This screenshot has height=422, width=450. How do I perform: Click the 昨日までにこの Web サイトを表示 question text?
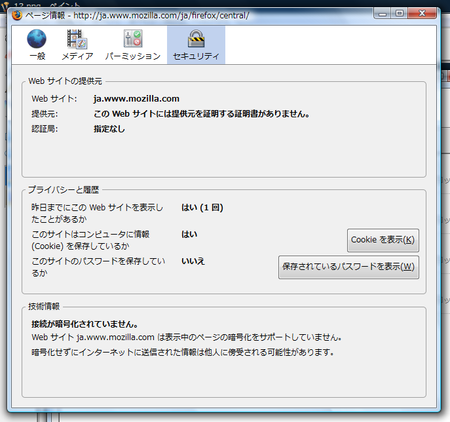tap(97, 213)
